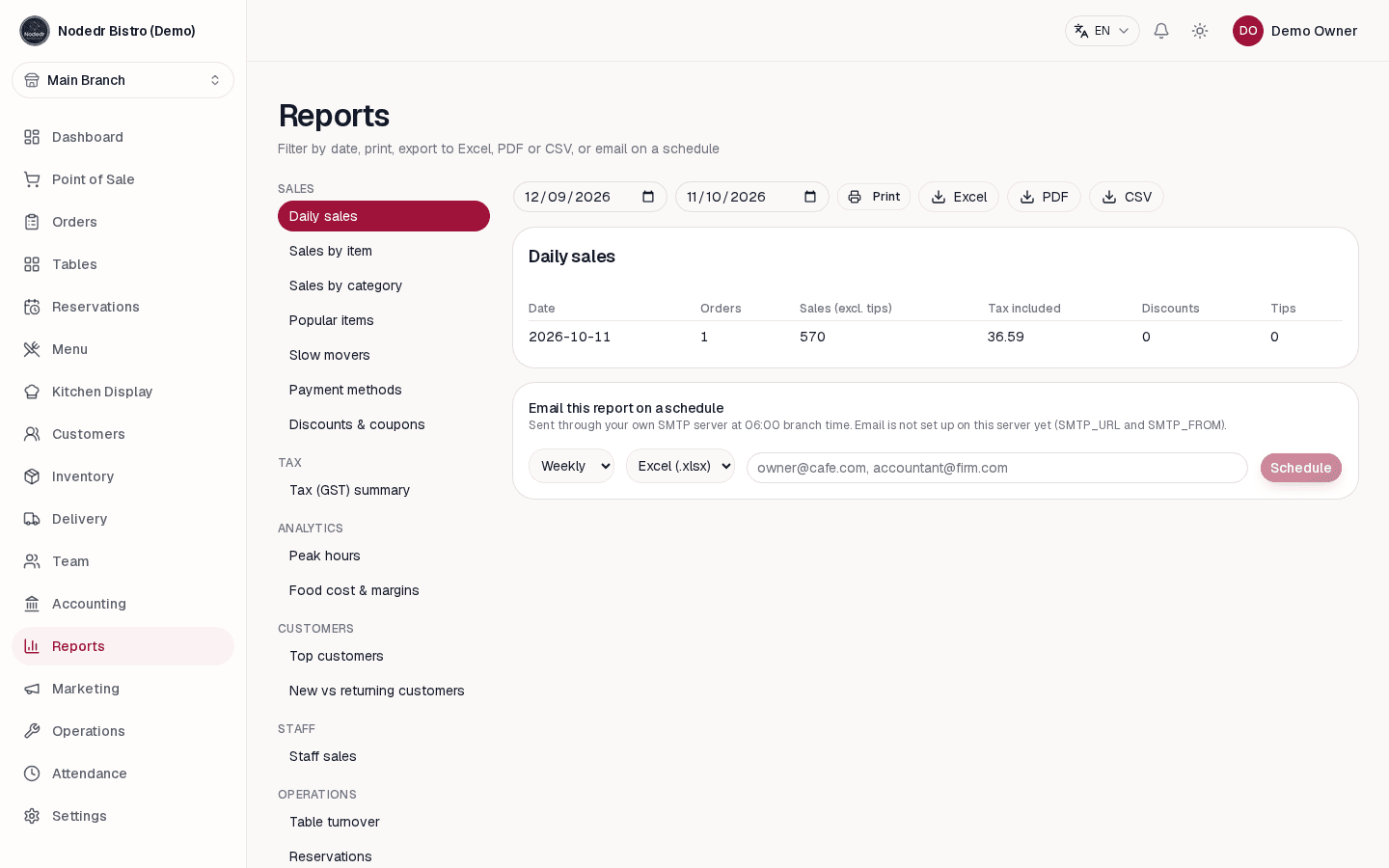Click the Schedule button
Screen dimensions: 1389x868
pyautogui.click(x=1301, y=468)
